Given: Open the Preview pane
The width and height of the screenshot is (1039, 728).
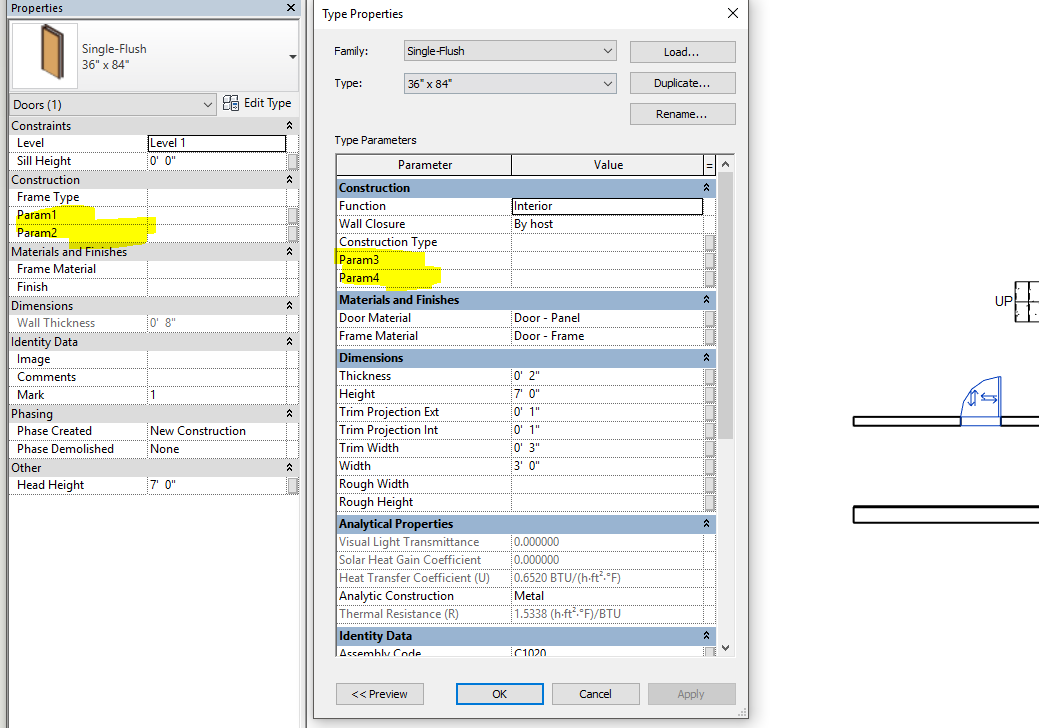Looking at the screenshot, I should [379, 693].
